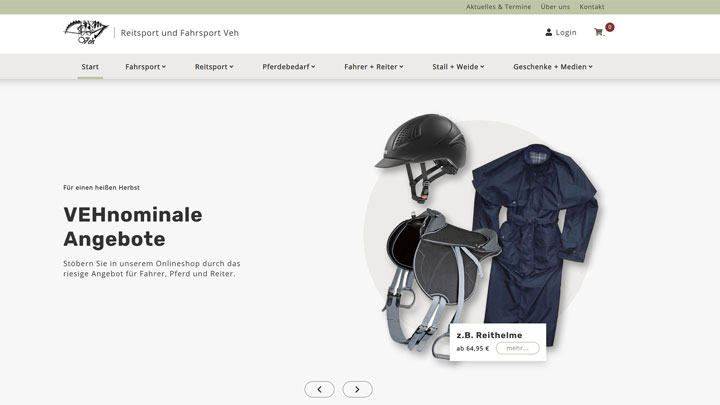
Task: Expand the Geschenke + Medien menu
Action: click(x=553, y=67)
